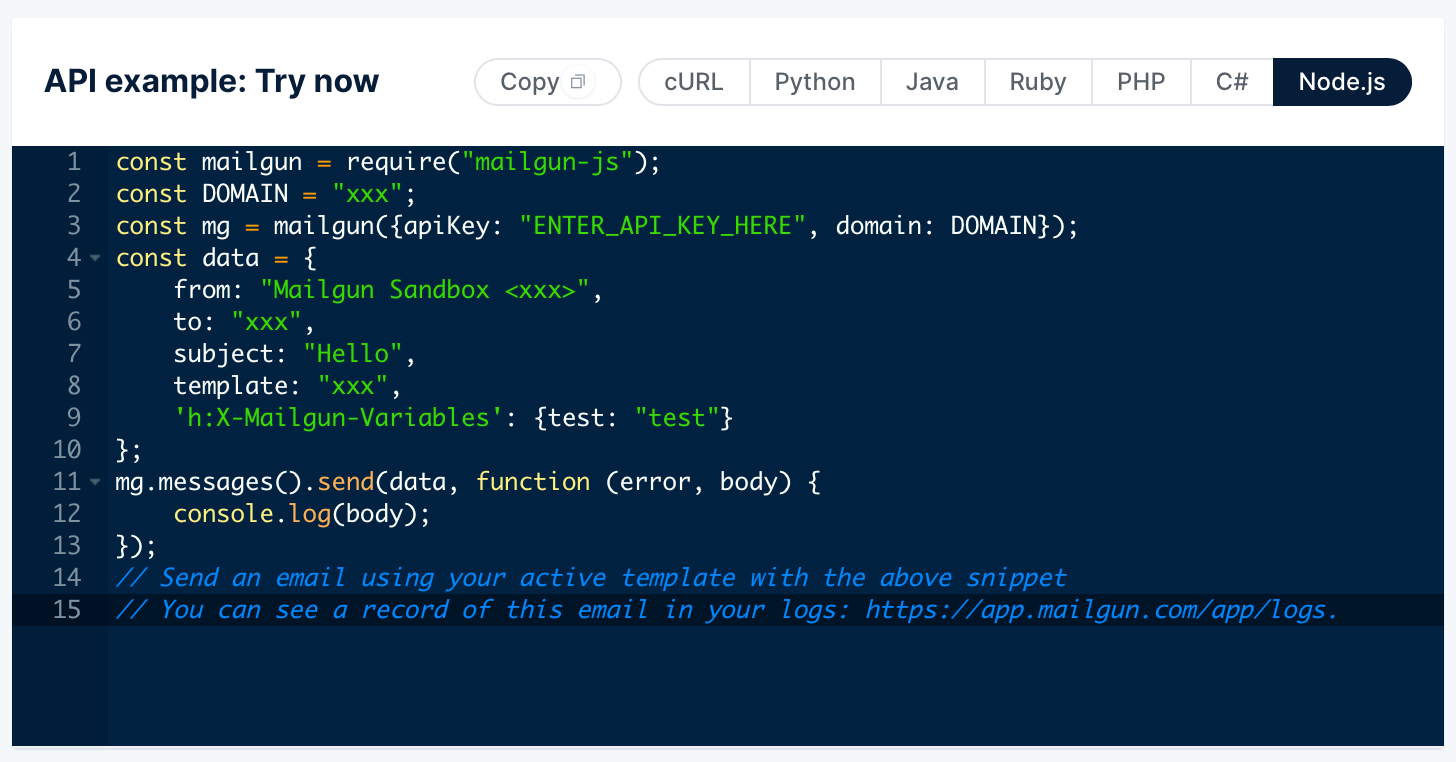Image resolution: width=1456 pixels, height=762 pixels.
Task: Show the PHP code example
Action: 1141,82
